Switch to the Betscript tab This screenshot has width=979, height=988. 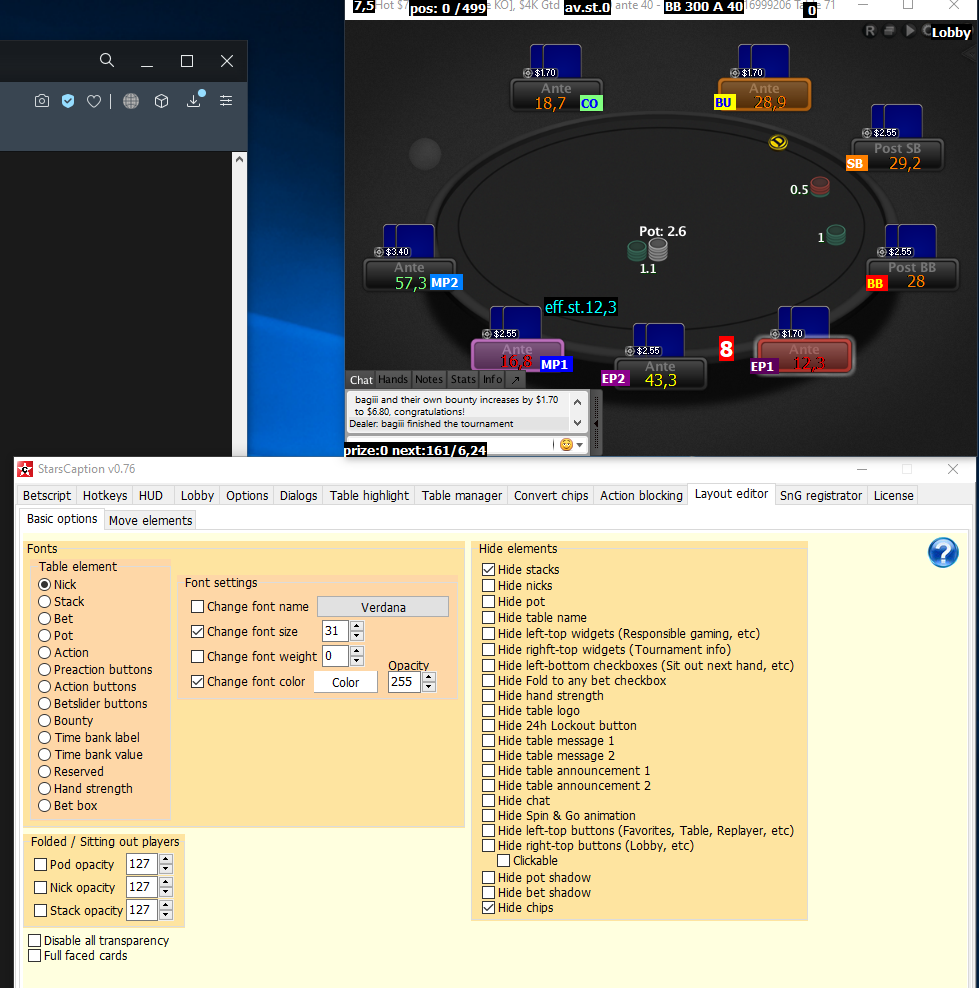pyautogui.click(x=47, y=495)
